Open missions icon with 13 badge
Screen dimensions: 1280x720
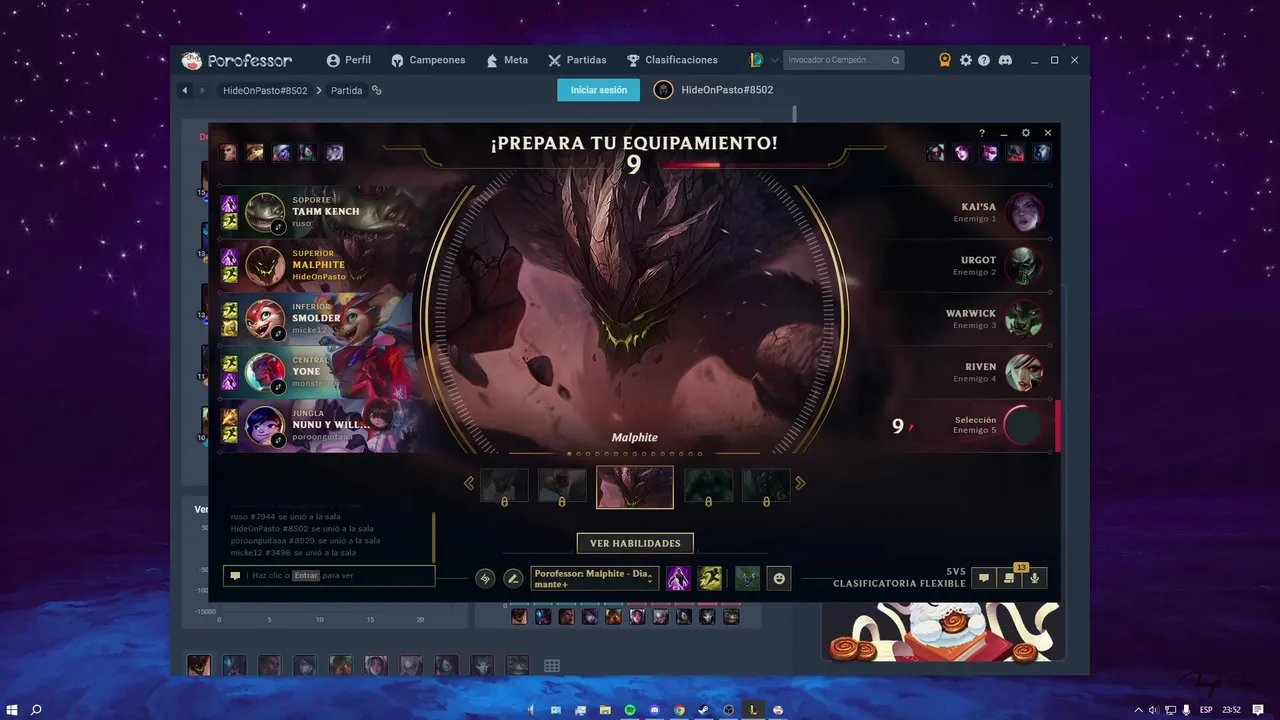tap(1009, 578)
